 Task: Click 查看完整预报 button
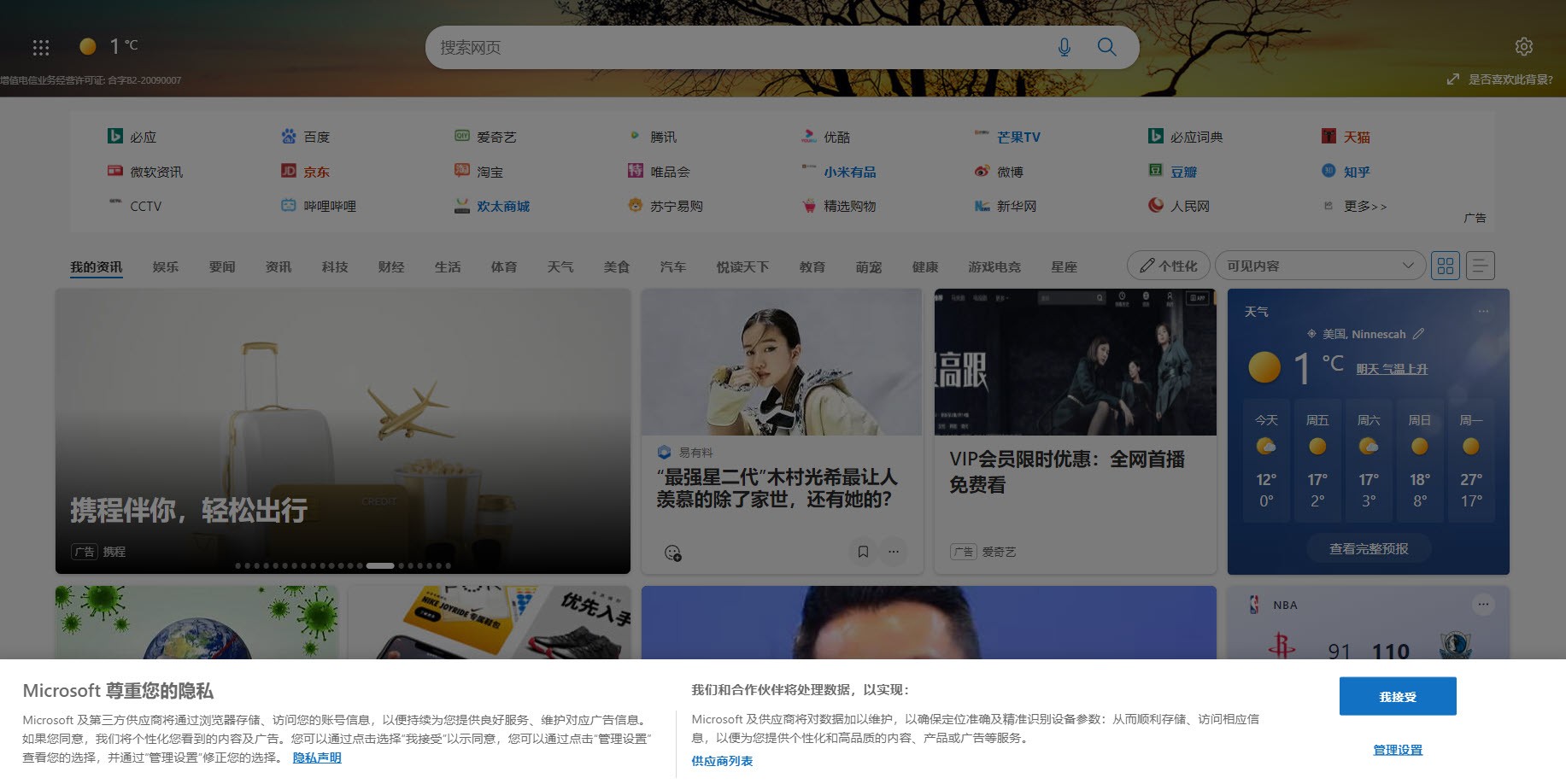click(1369, 549)
